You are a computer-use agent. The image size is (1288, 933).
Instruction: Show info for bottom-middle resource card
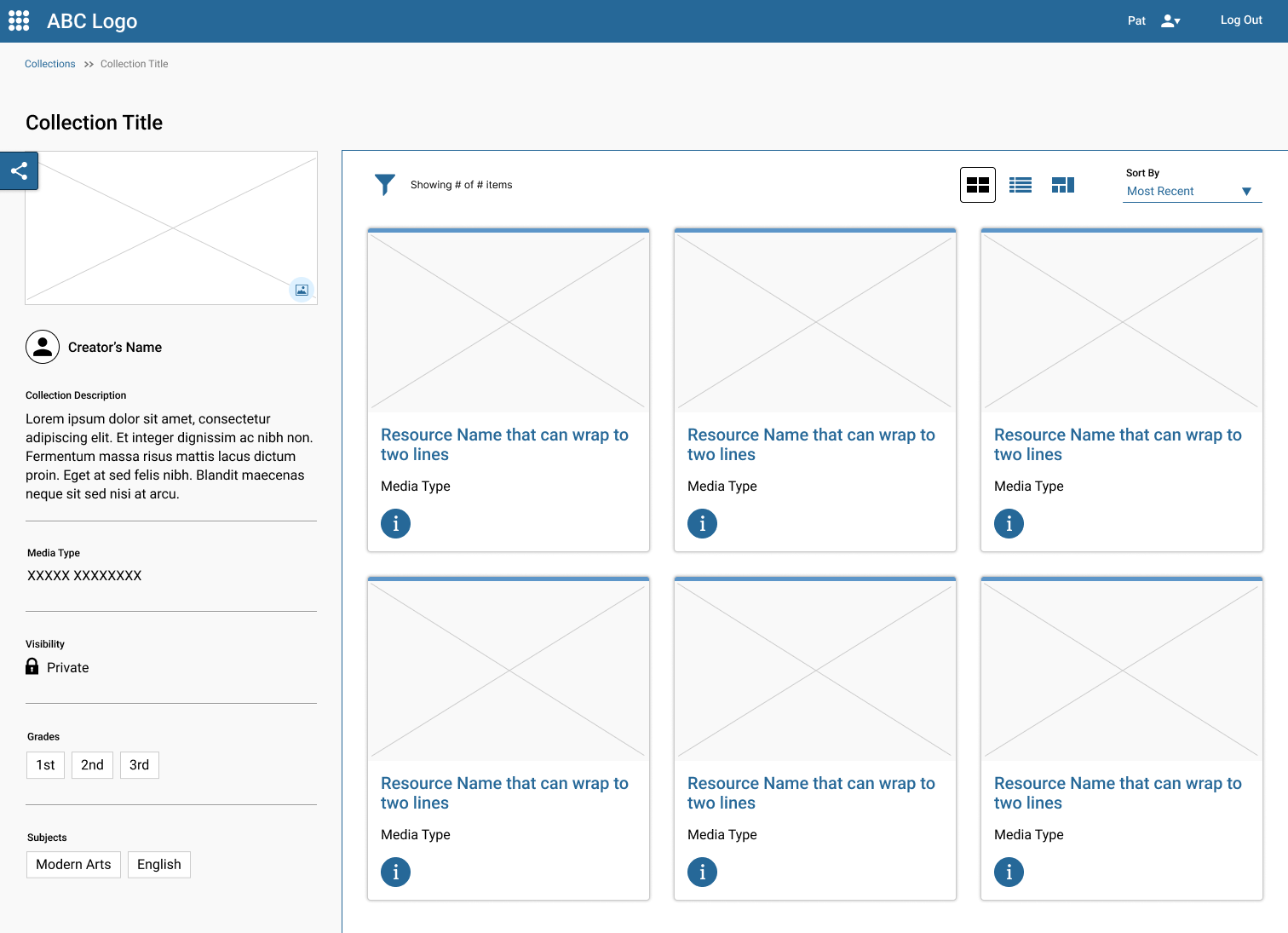tap(702, 872)
